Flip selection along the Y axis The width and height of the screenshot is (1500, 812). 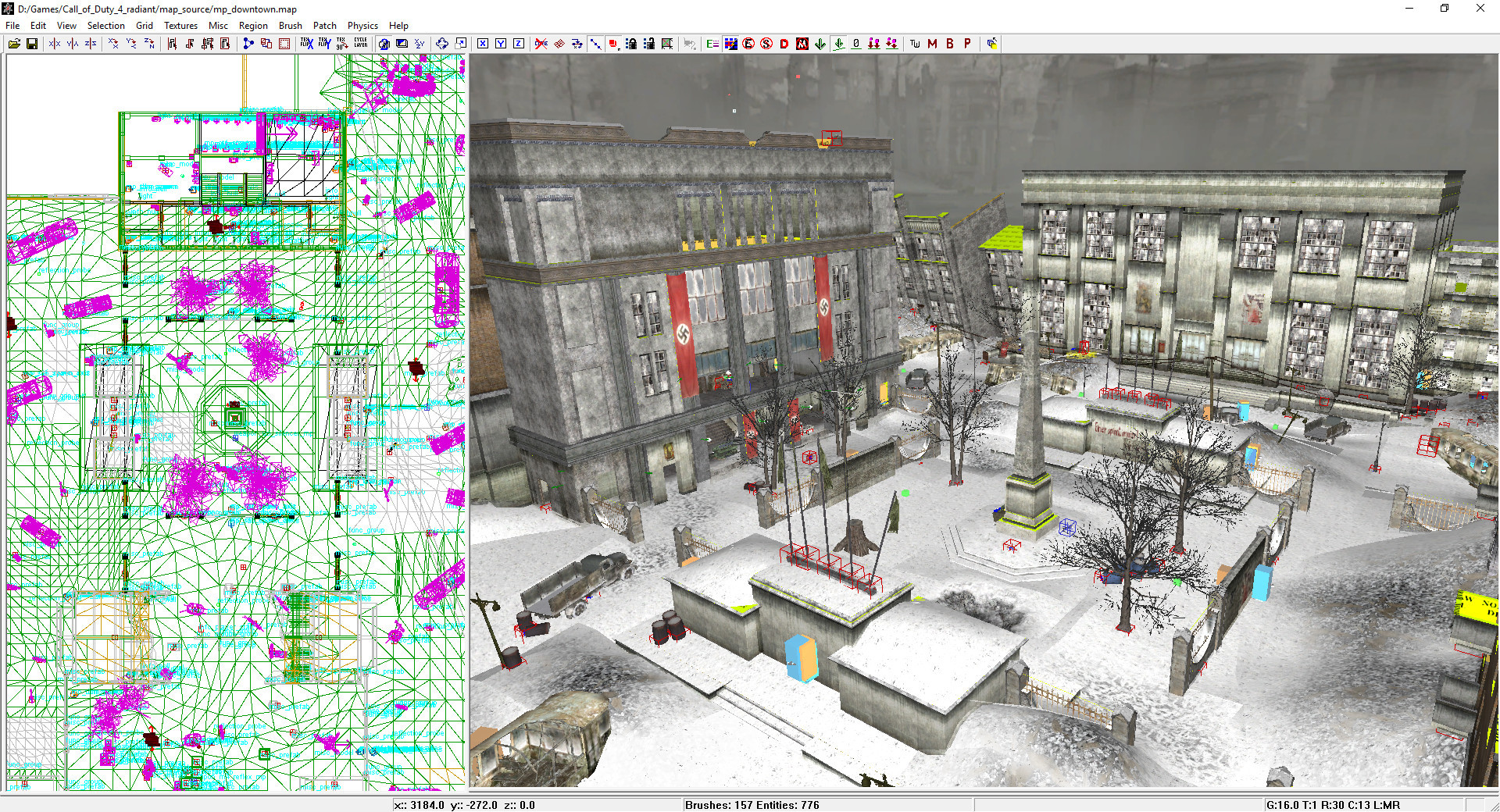[x=73, y=44]
